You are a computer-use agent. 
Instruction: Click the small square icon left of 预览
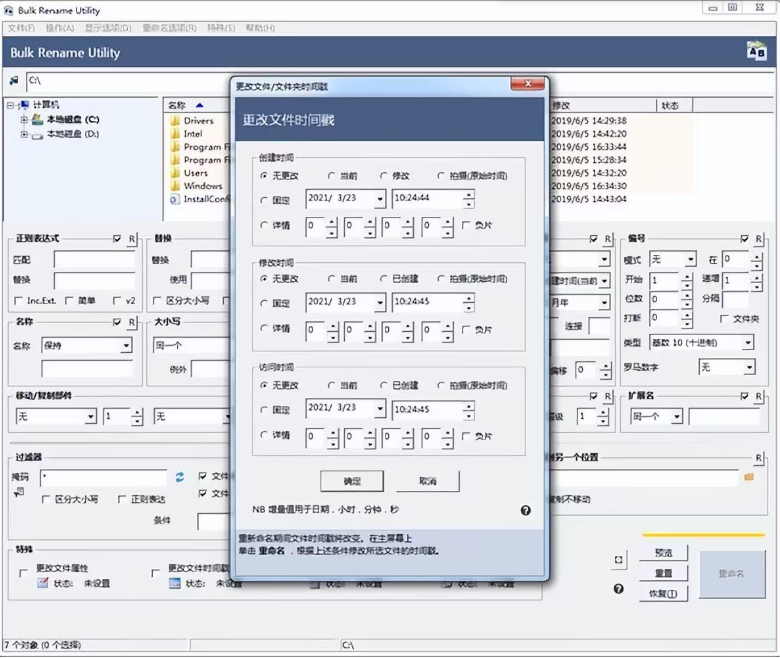point(619,559)
